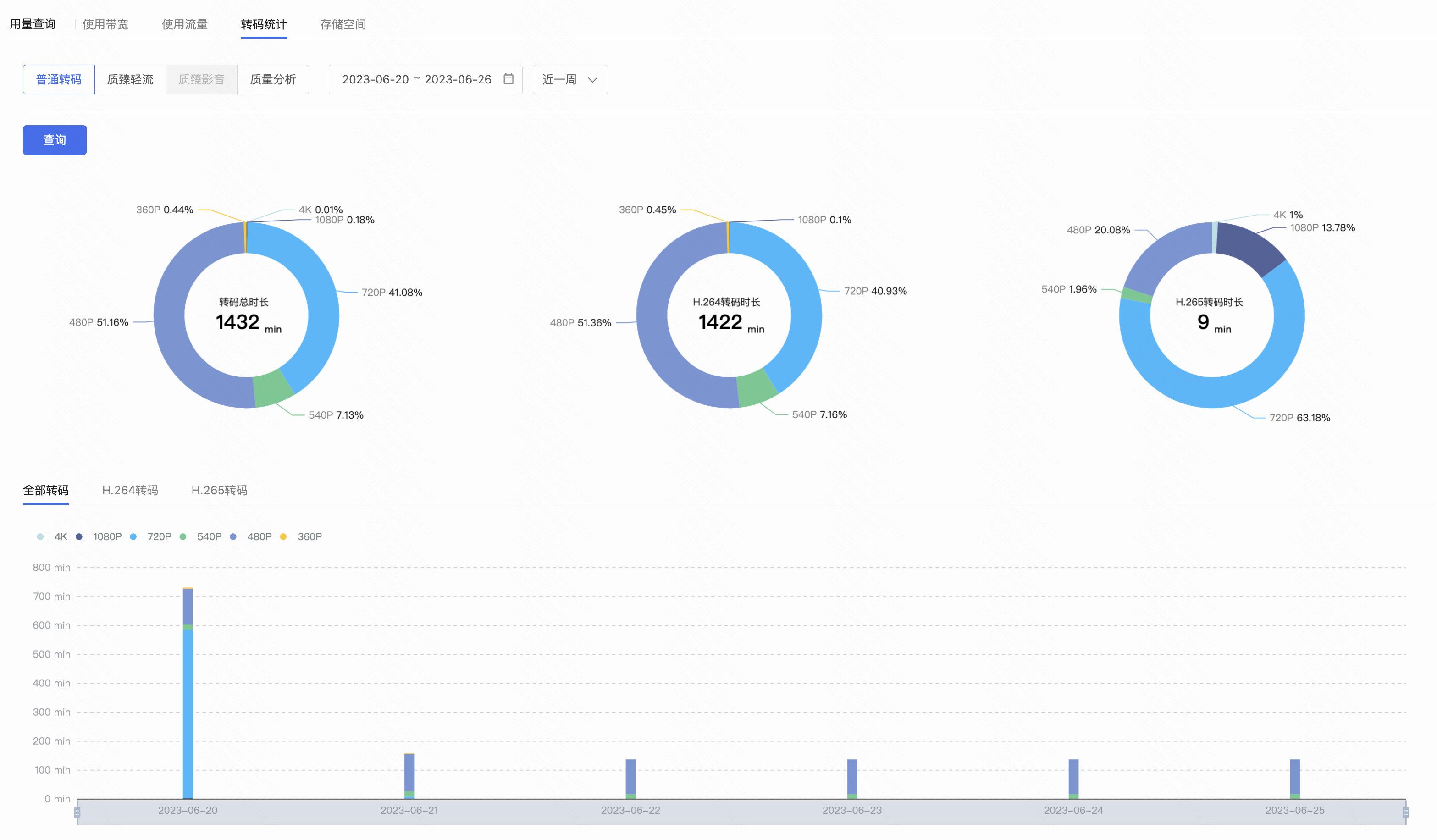Click the 1080P 0.1% label
Screen dimensions: 1437x840
click(824, 220)
